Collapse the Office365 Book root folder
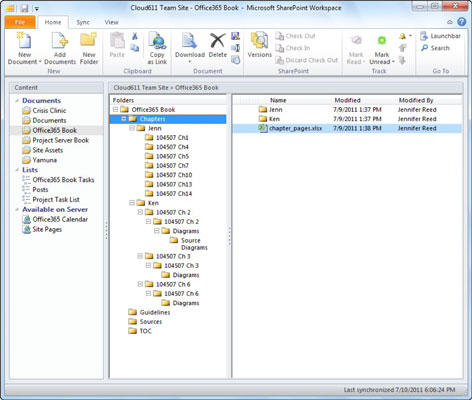The image size is (472, 400). pyautogui.click(x=115, y=110)
